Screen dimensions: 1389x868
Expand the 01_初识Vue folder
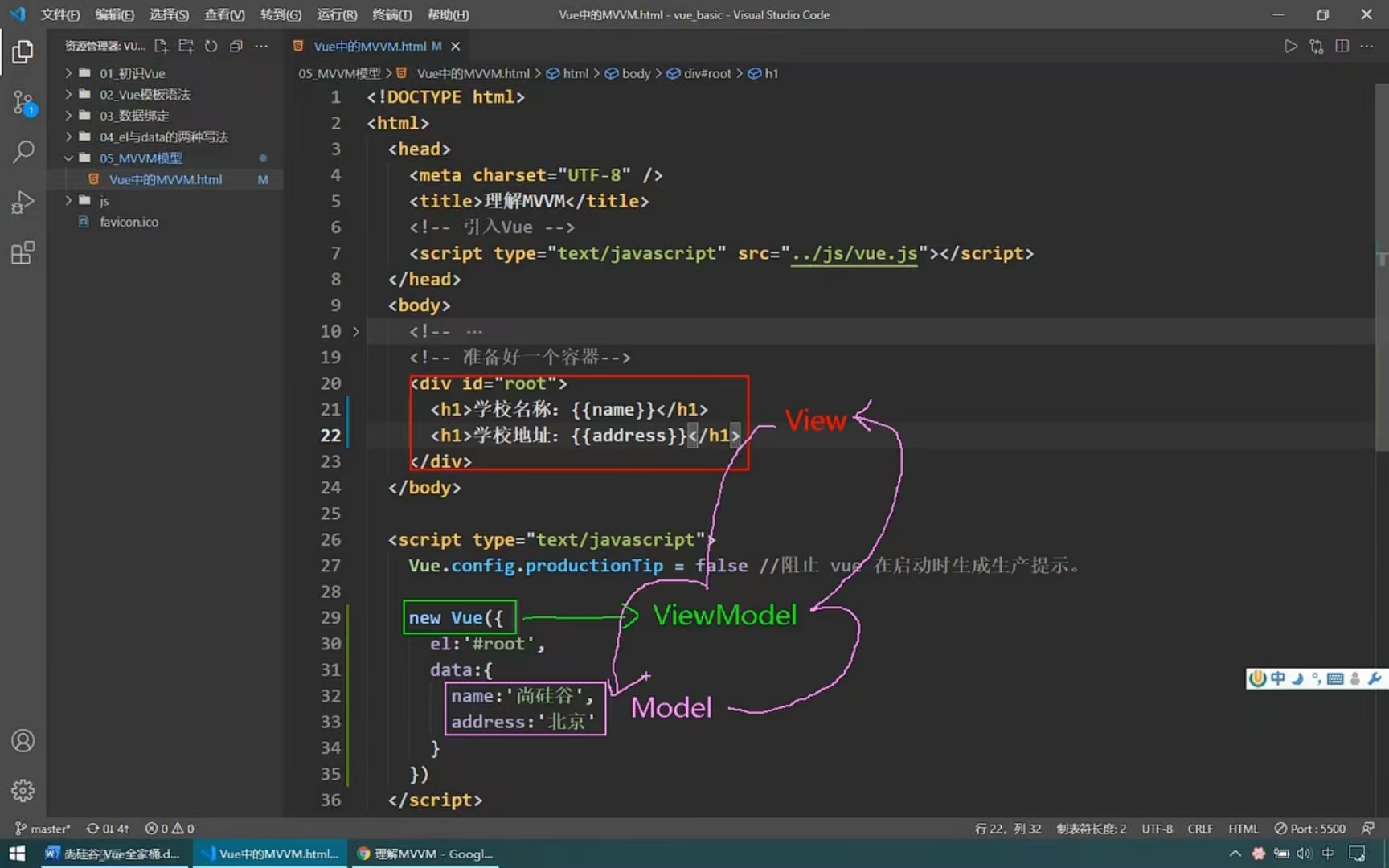(165, 73)
